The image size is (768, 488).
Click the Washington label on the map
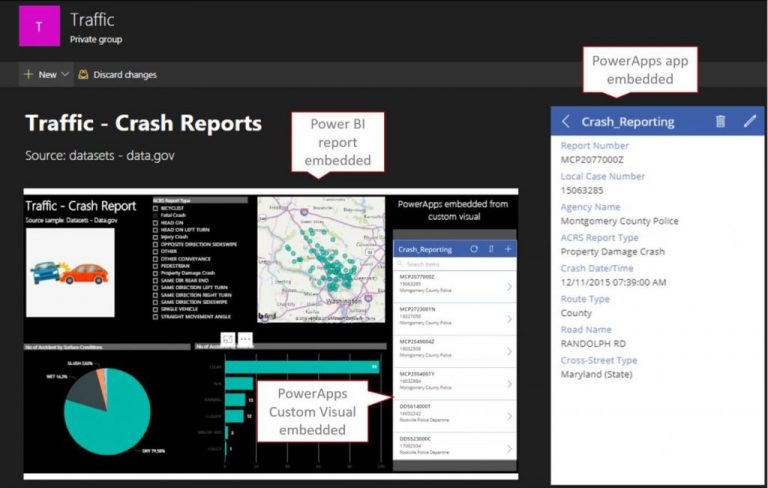pos(344,301)
